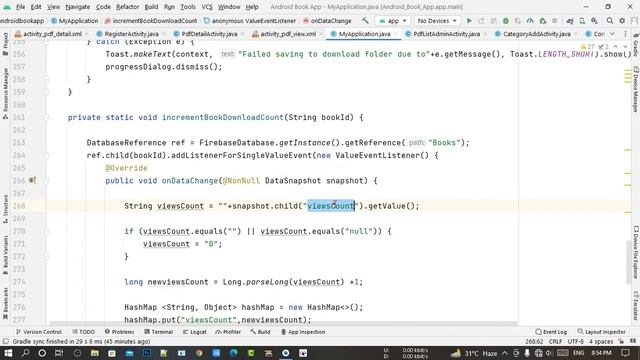The image size is (640, 360).
Task: Open the Refactor menu
Action: tap(127, 7)
